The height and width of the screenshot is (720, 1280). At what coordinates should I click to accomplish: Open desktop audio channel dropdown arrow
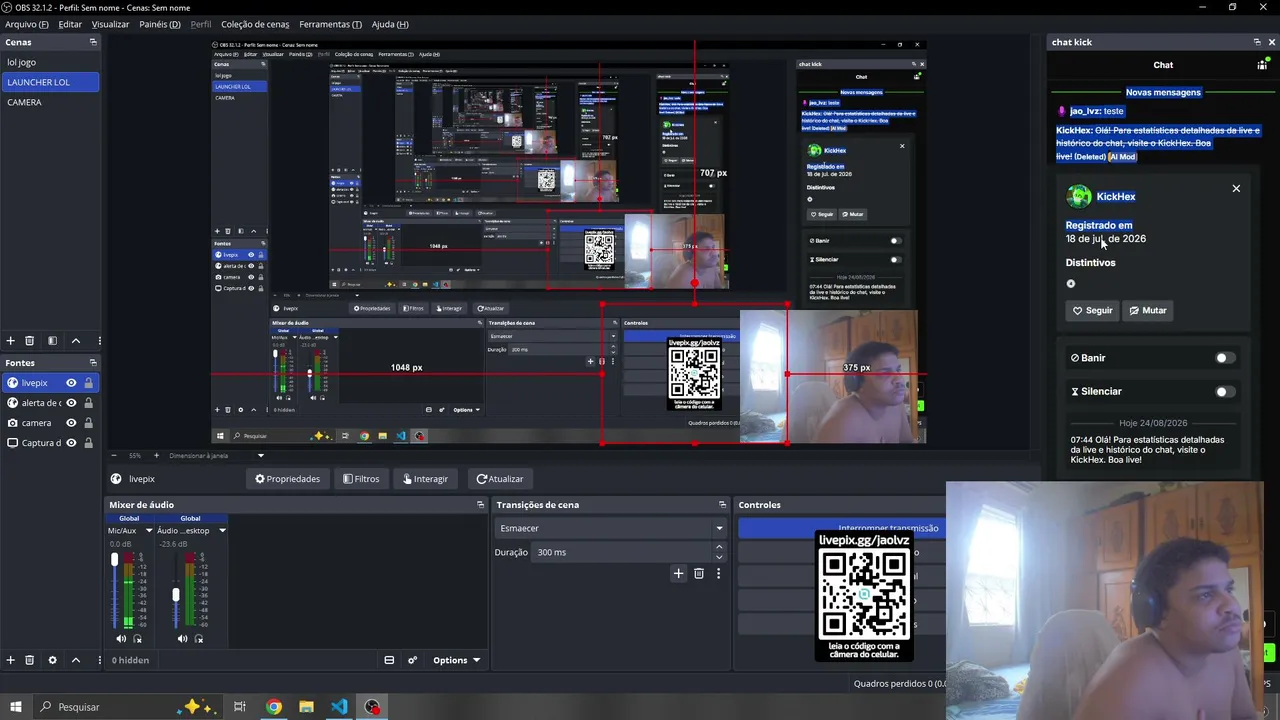point(222,531)
